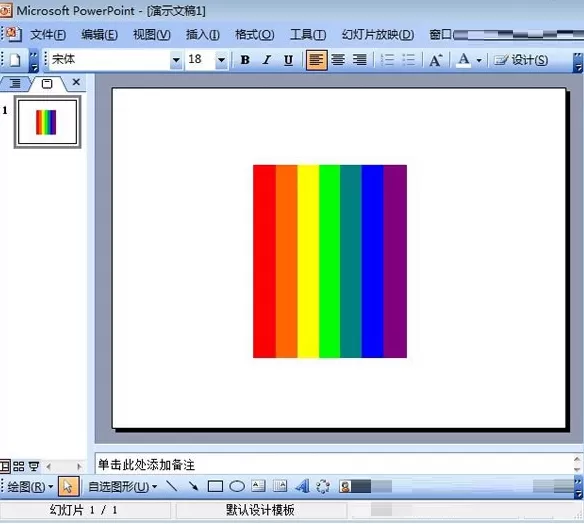Click the font size field showing 18
The image size is (584, 524).
pos(201,60)
